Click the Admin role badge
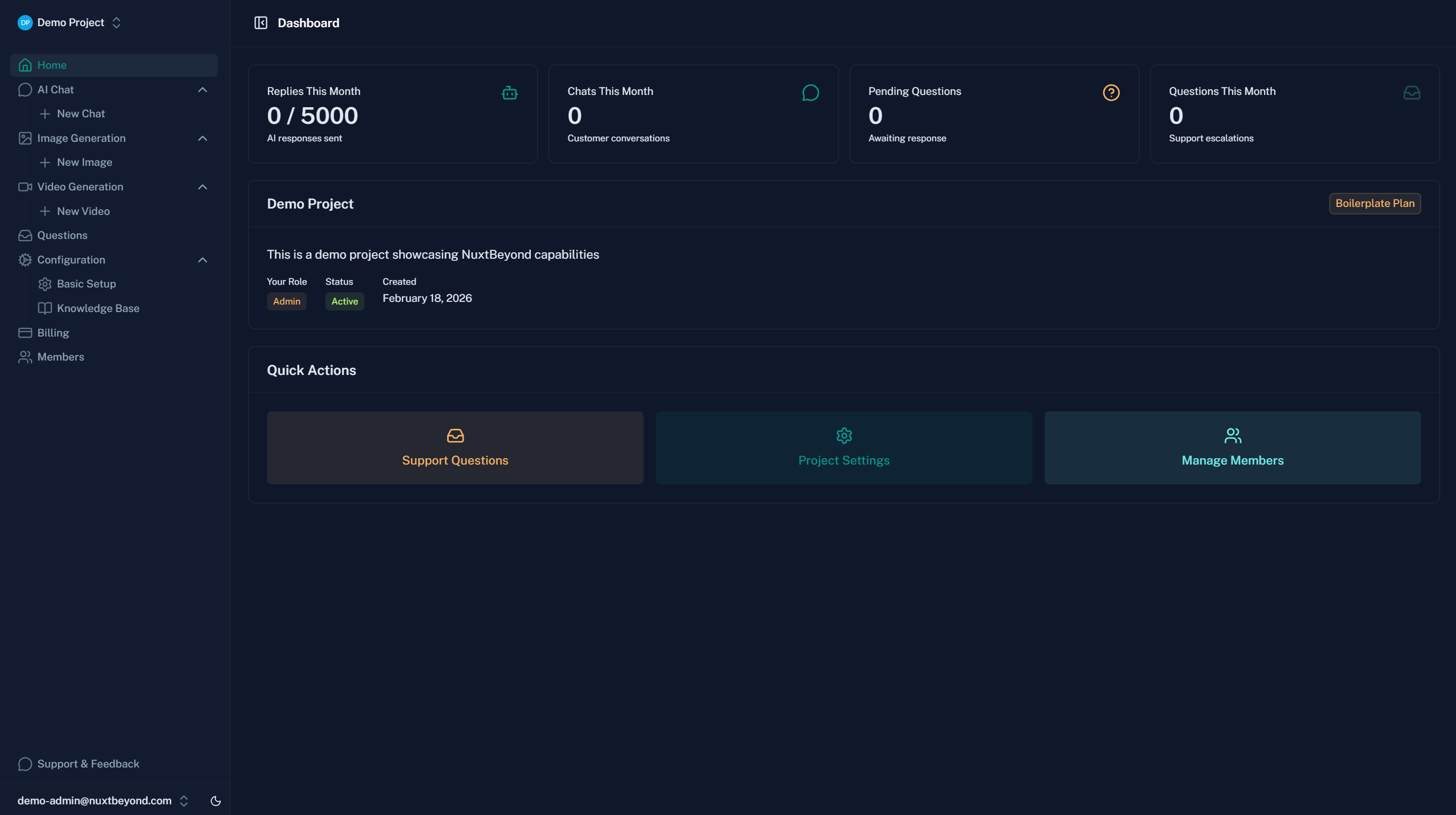This screenshot has height=815, width=1456. coord(287,301)
